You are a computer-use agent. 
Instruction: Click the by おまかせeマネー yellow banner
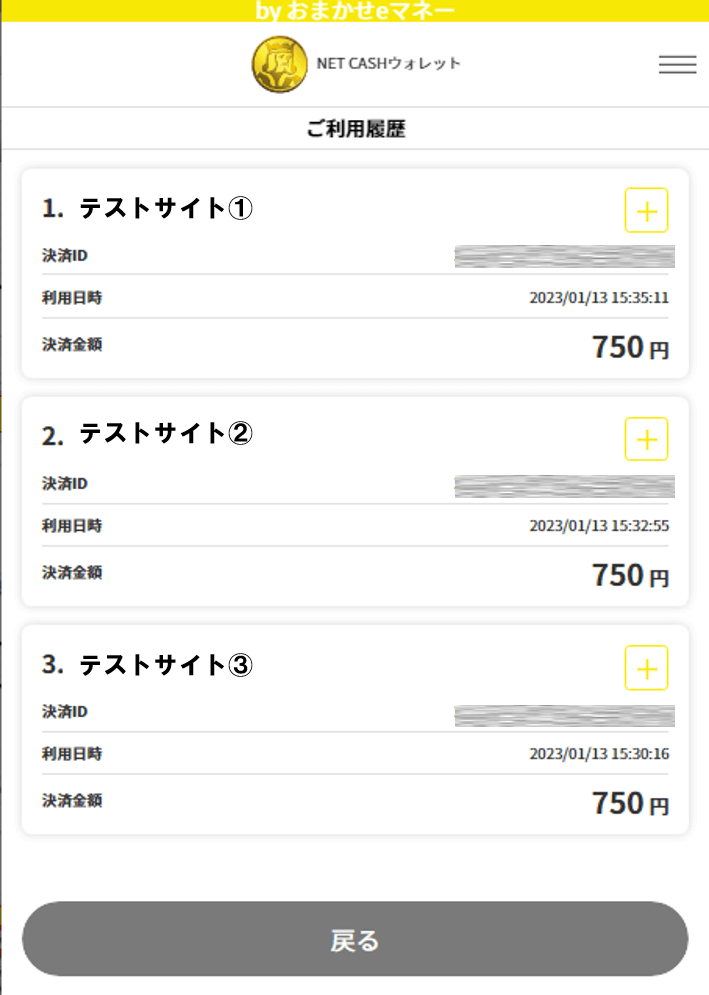(355, 11)
